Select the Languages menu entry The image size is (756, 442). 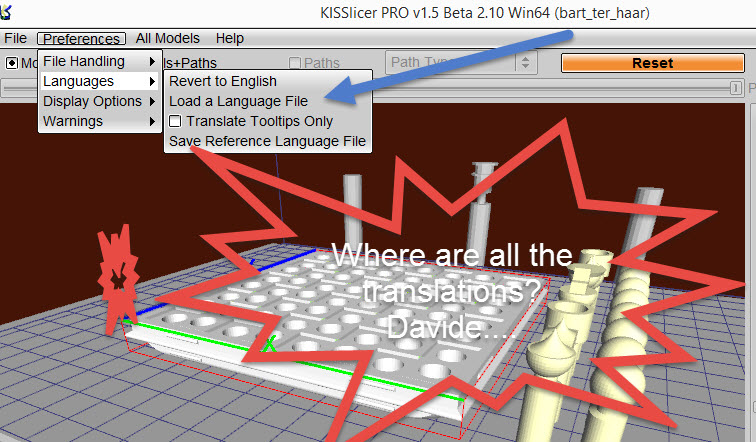100,81
